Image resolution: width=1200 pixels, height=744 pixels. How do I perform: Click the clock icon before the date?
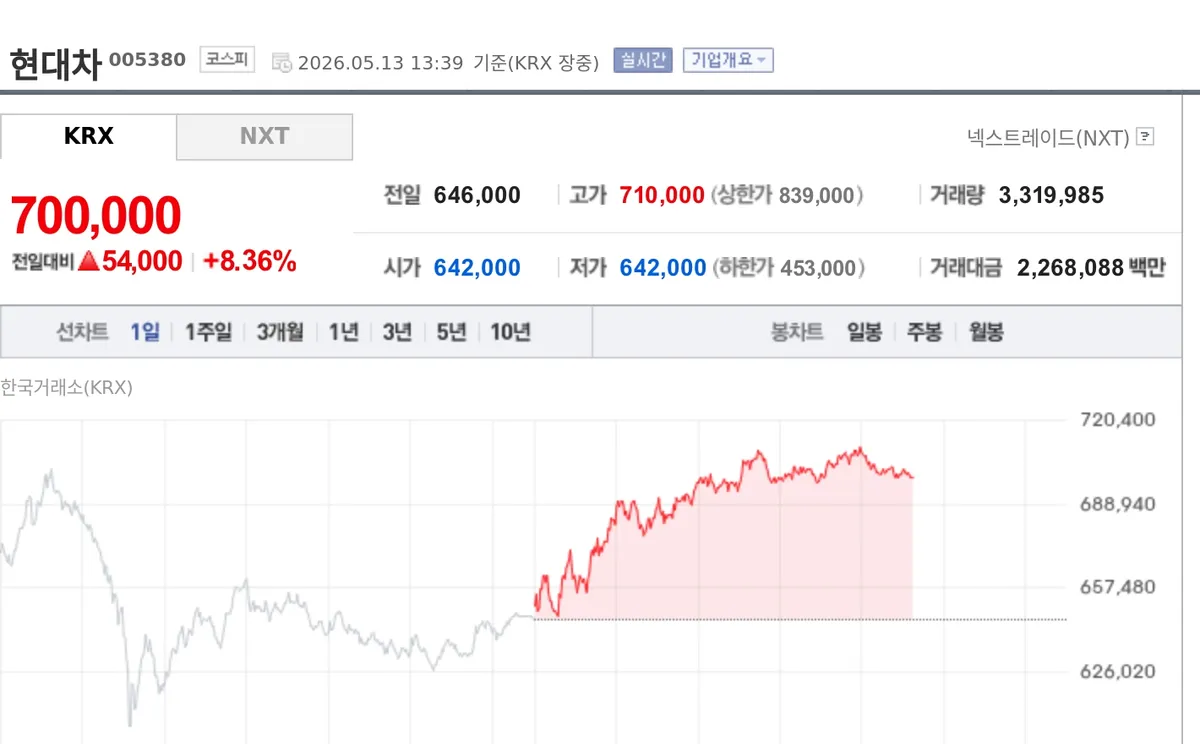pos(282,62)
